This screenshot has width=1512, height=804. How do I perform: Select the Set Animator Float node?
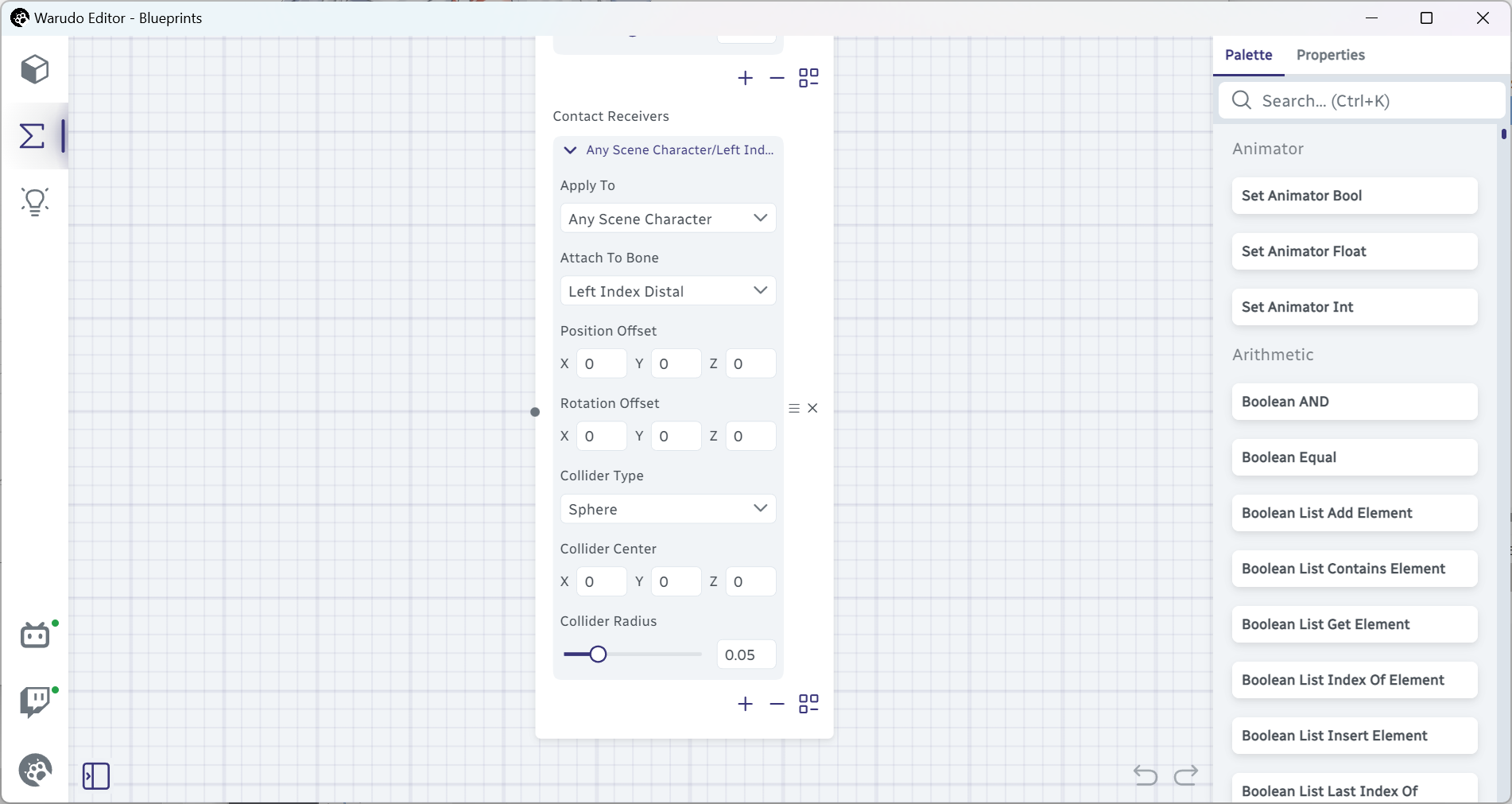pyautogui.click(x=1355, y=251)
